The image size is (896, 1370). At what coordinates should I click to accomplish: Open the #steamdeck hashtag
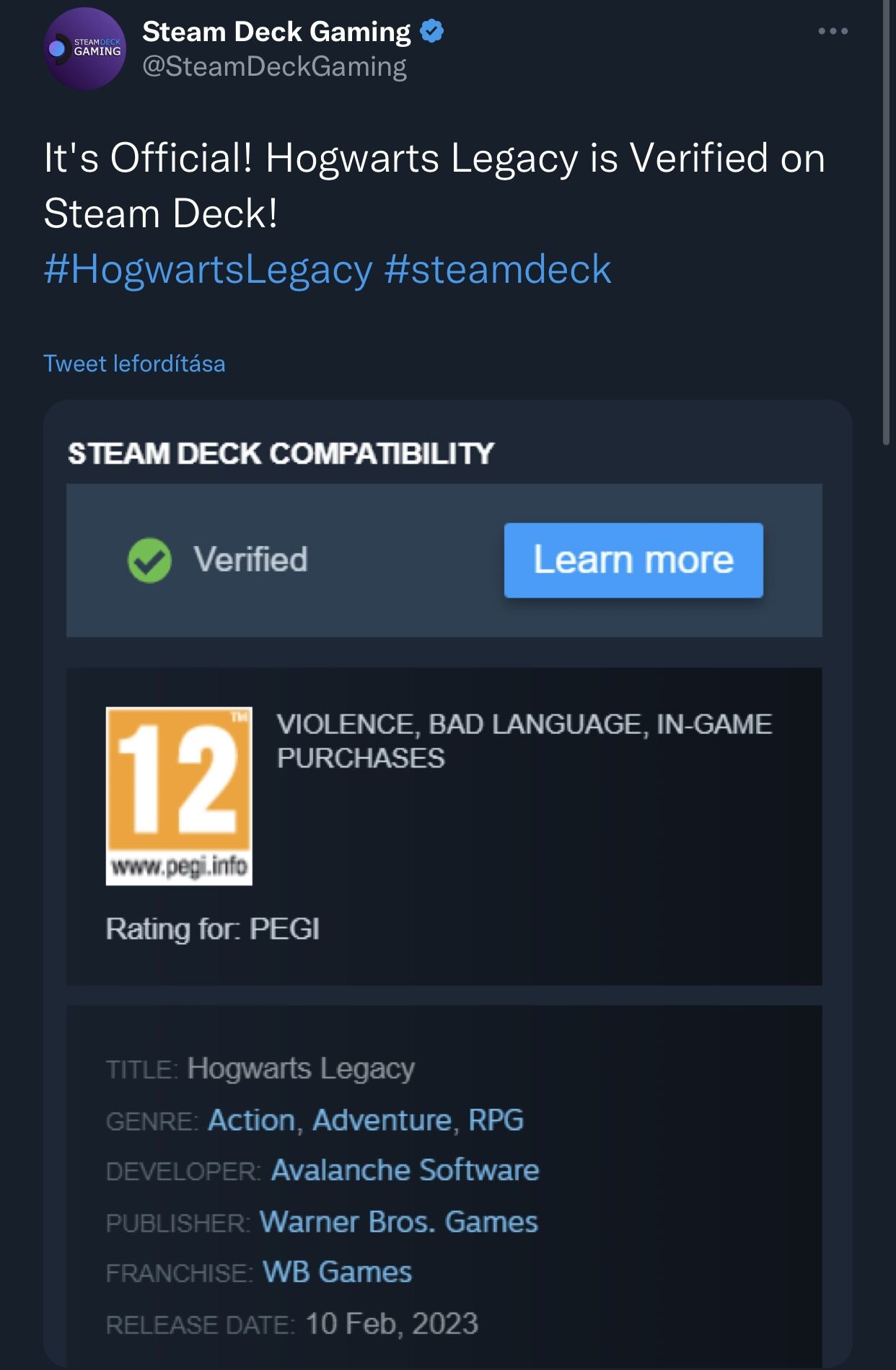(498, 270)
